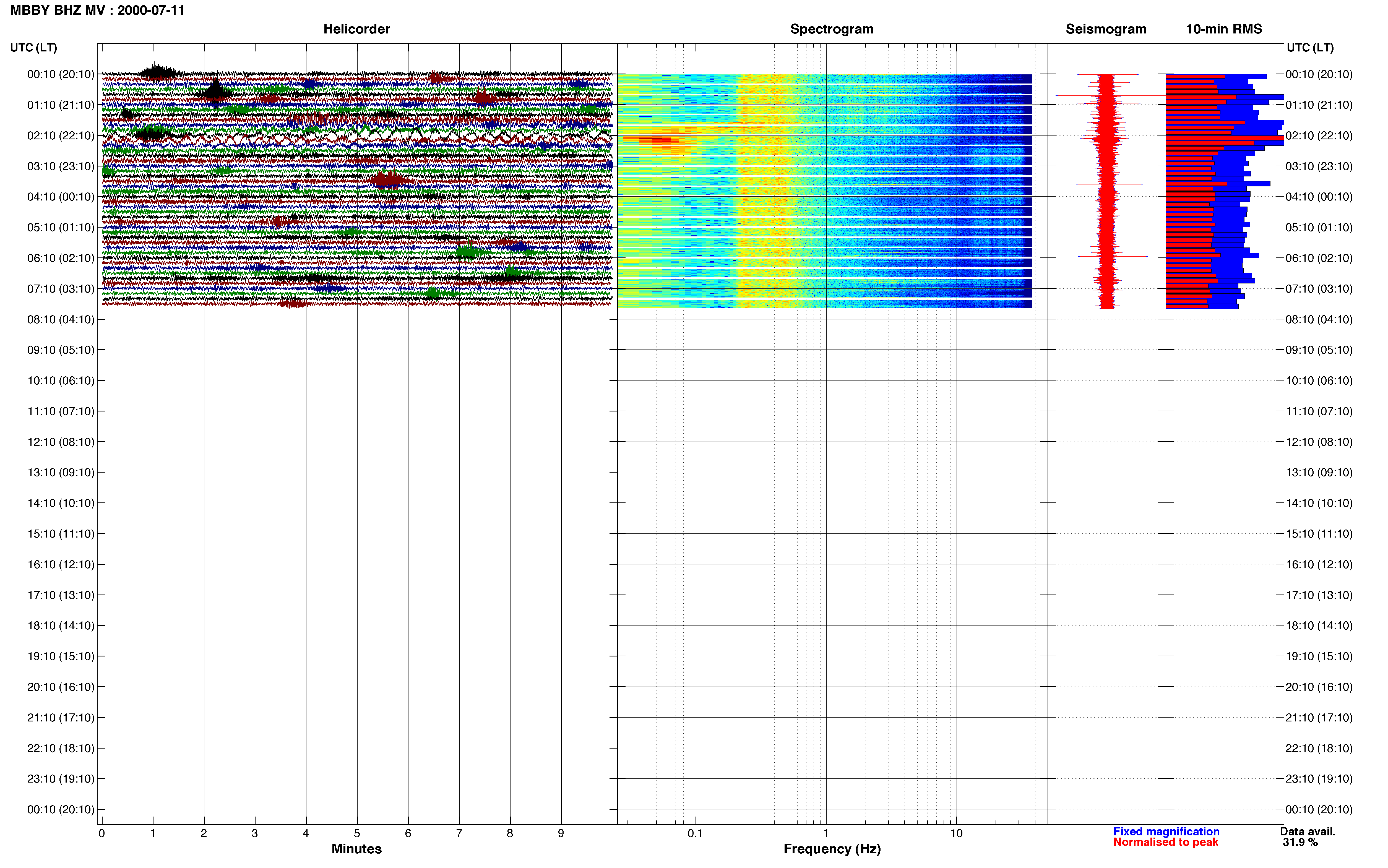
Task: Click the left 02:10 (22:10) time label
Action: pyautogui.click(x=61, y=135)
